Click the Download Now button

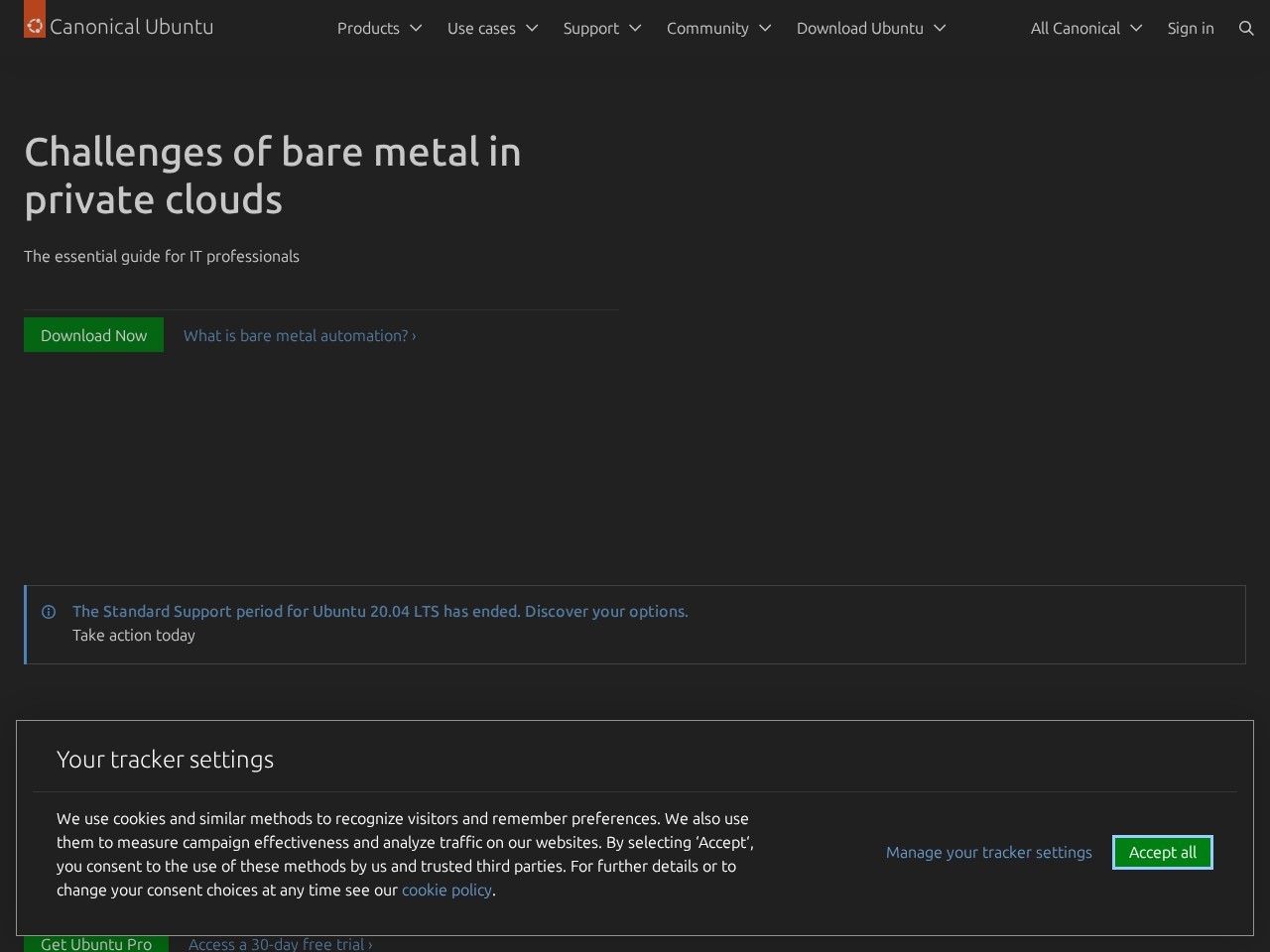tap(93, 335)
